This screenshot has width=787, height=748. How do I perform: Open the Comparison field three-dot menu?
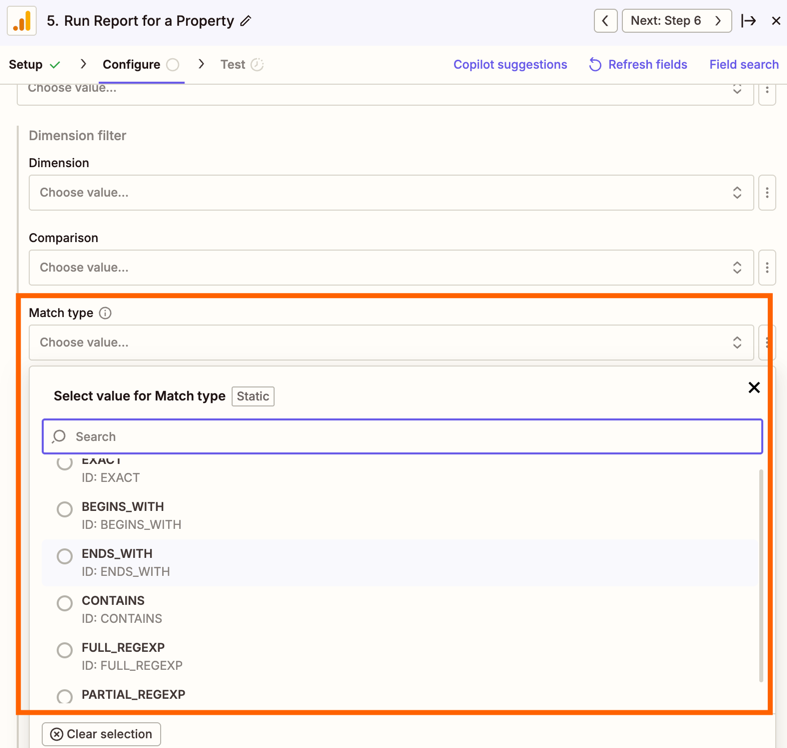tap(767, 268)
